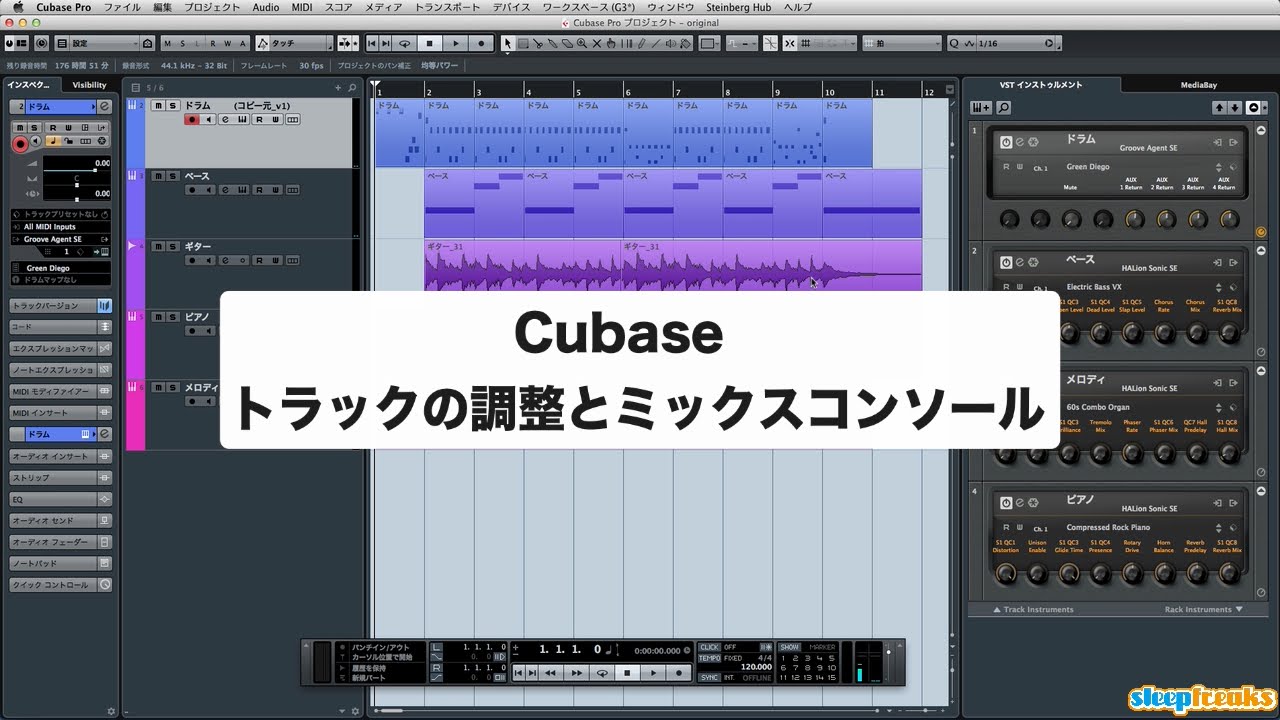Expand the MIDI インサート section
The image size is (1280, 720).
pos(60,413)
